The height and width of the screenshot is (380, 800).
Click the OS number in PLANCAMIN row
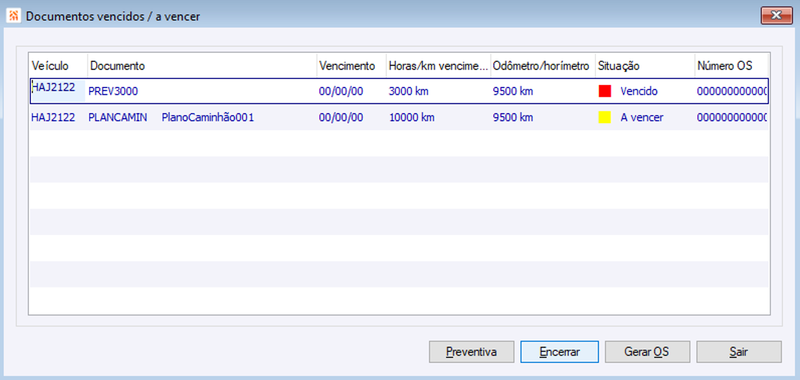coord(732,118)
